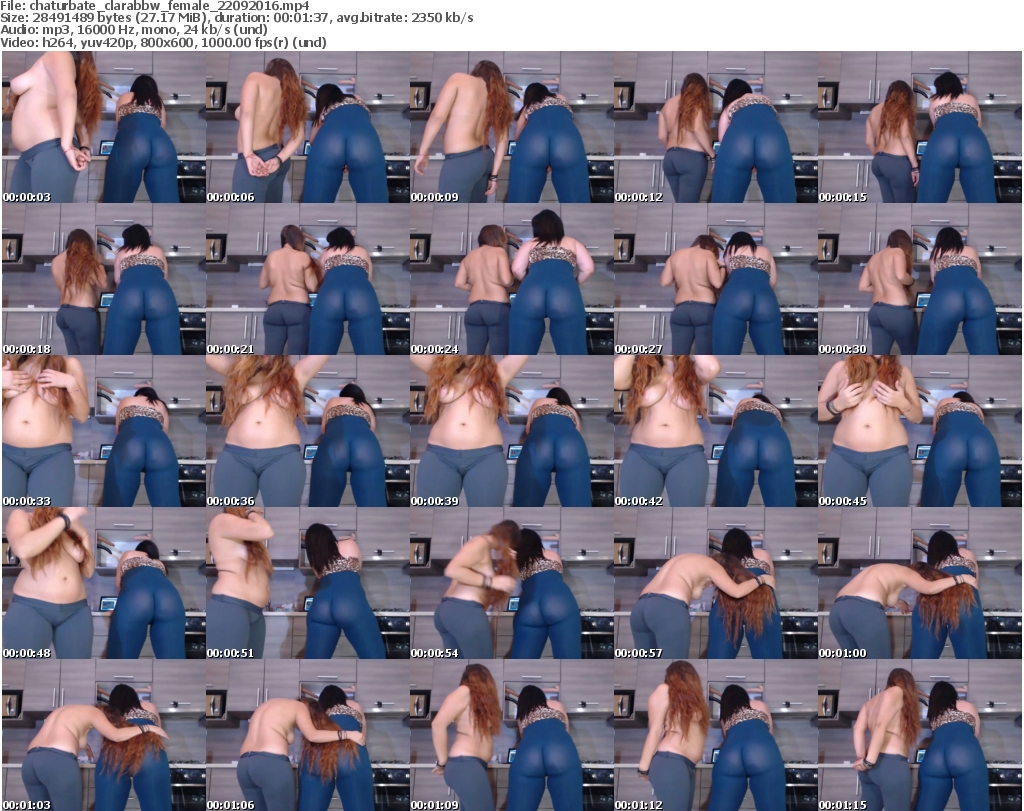Choose the frame stamped 00:01:15
This screenshot has height=811, width=1024.
coord(920,735)
